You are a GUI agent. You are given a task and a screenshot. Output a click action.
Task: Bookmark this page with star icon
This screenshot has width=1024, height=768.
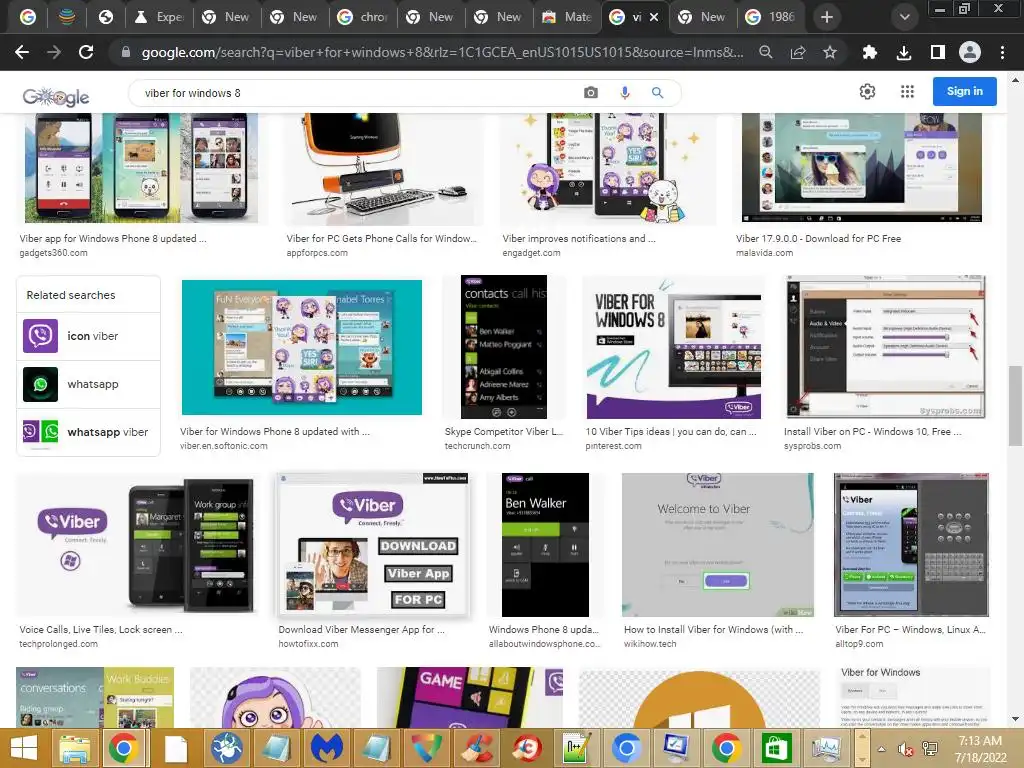coord(829,52)
